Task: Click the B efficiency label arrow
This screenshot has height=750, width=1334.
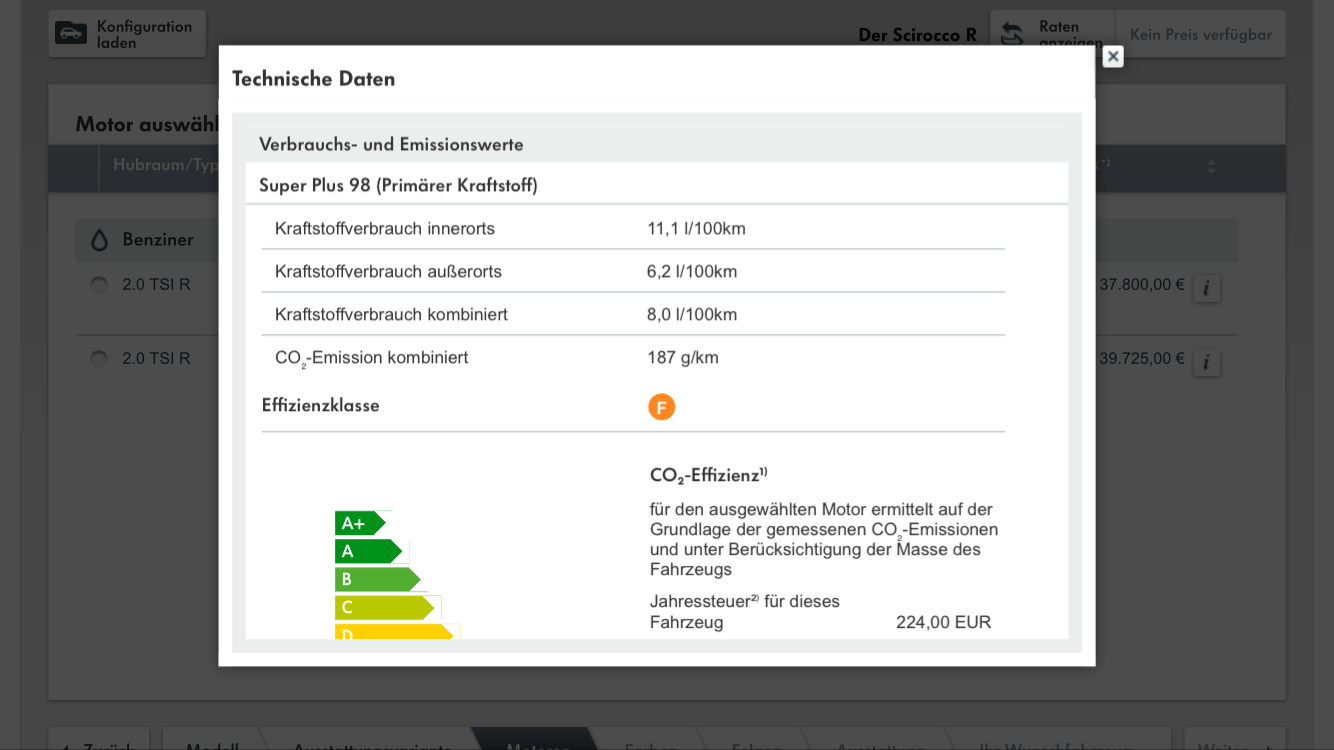Action: point(377,579)
